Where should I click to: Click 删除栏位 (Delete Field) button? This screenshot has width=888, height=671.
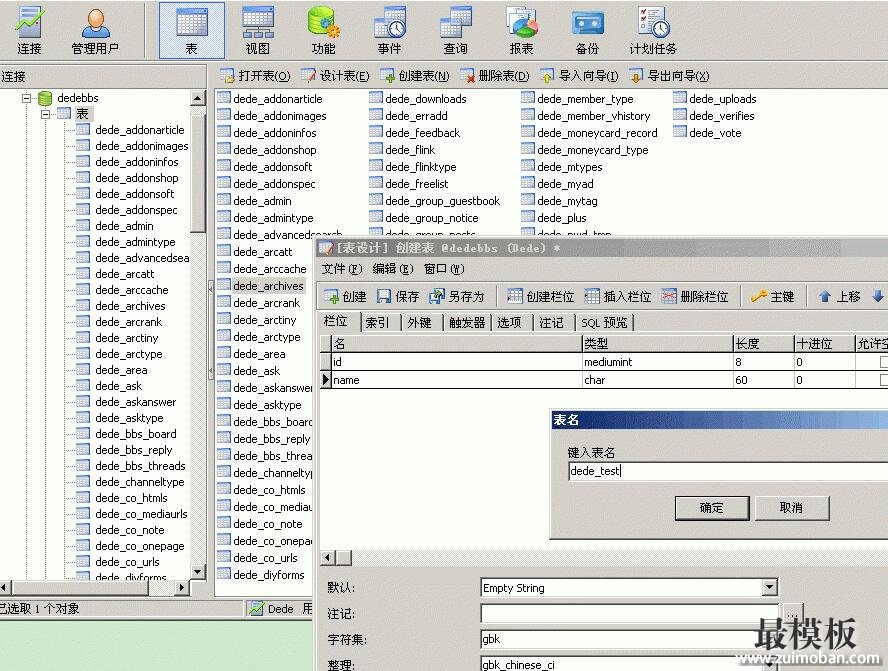point(694,296)
